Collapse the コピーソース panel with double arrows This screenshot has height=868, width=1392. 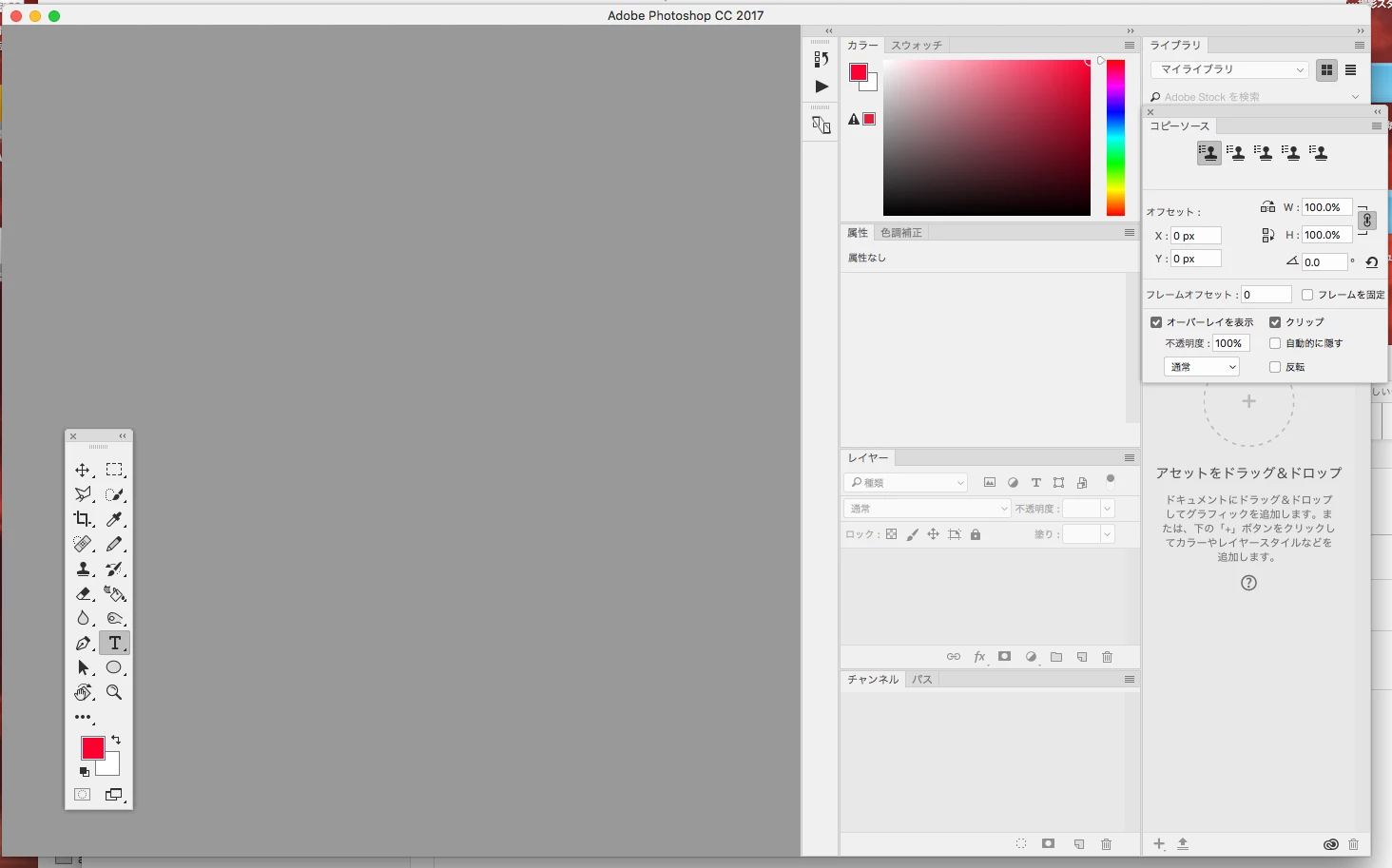pyautogui.click(x=1377, y=112)
